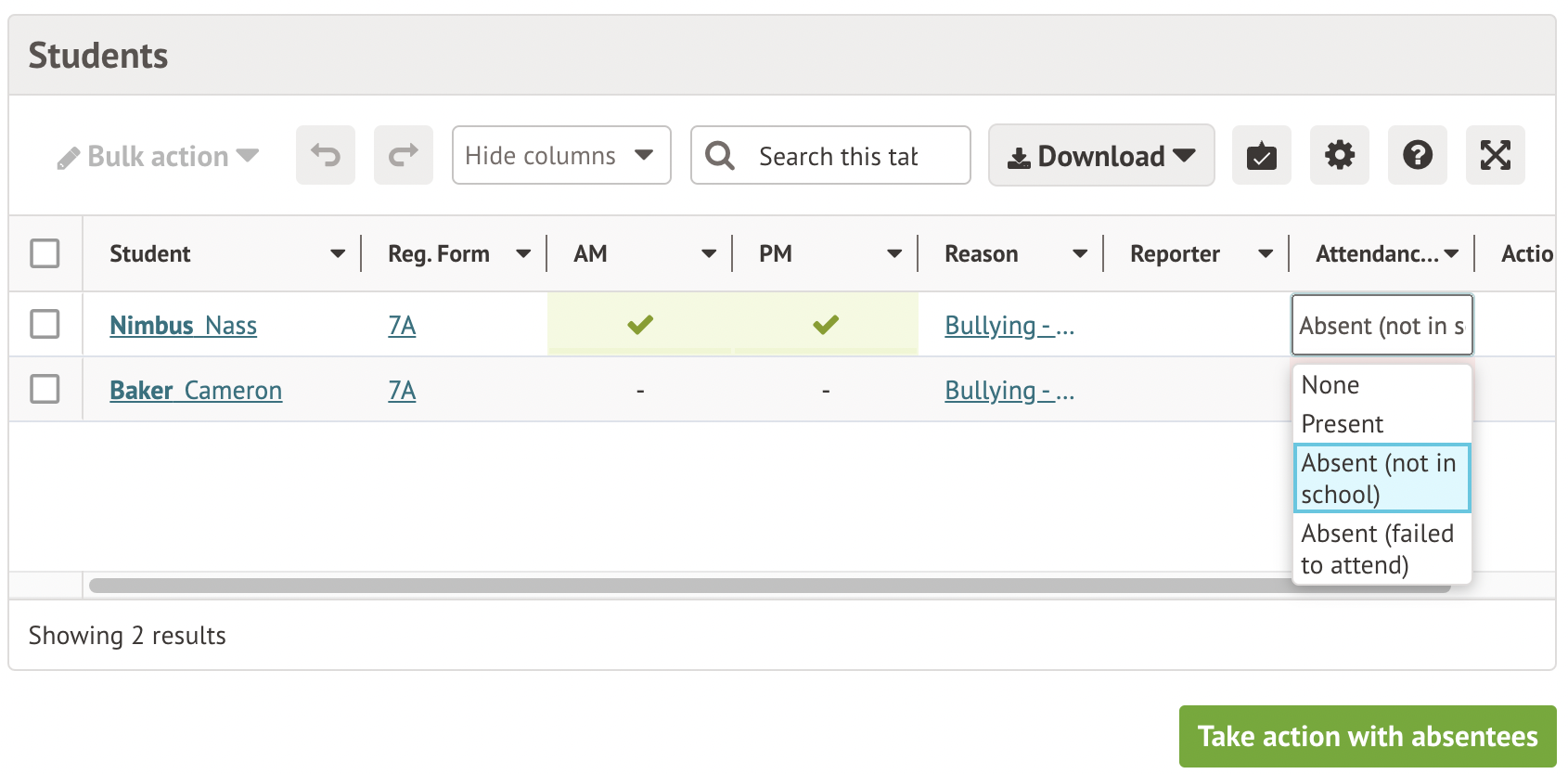
Task: Choose Absent (failed to attend) option
Action: pos(1377,548)
